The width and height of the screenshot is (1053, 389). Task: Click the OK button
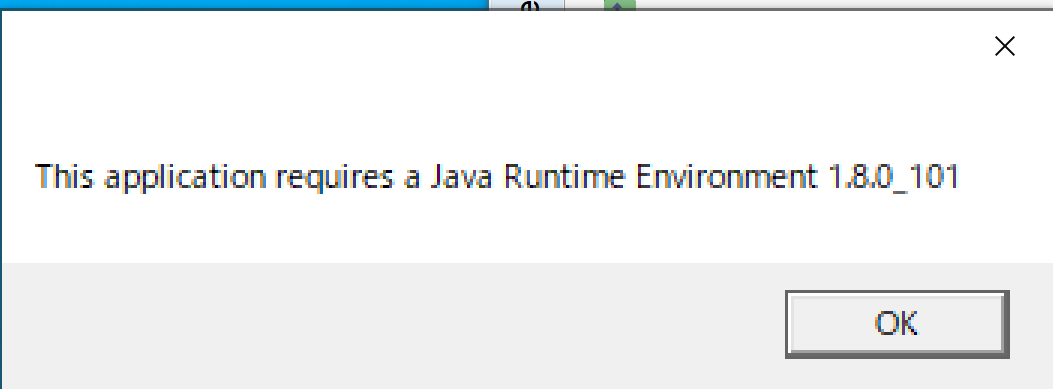897,324
